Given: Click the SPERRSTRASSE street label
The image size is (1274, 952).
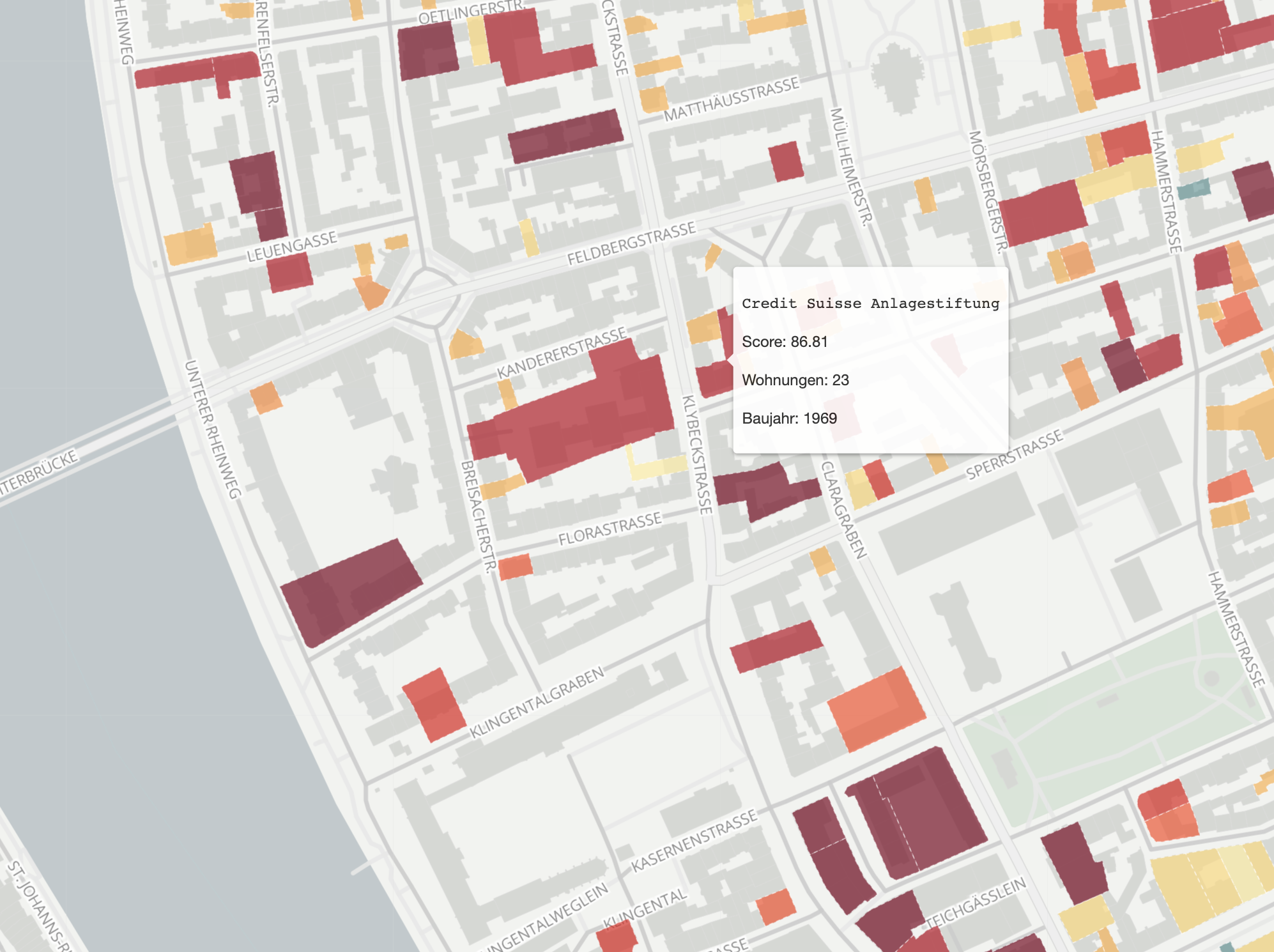Looking at the screenshot, I should 1015,454.
